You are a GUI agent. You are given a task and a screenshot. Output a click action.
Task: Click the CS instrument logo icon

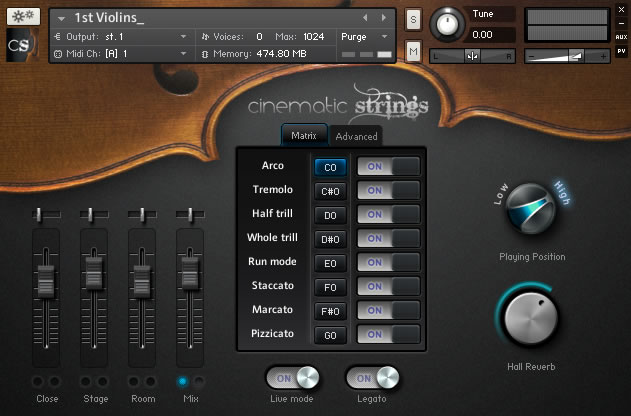(x=21, y=45)
